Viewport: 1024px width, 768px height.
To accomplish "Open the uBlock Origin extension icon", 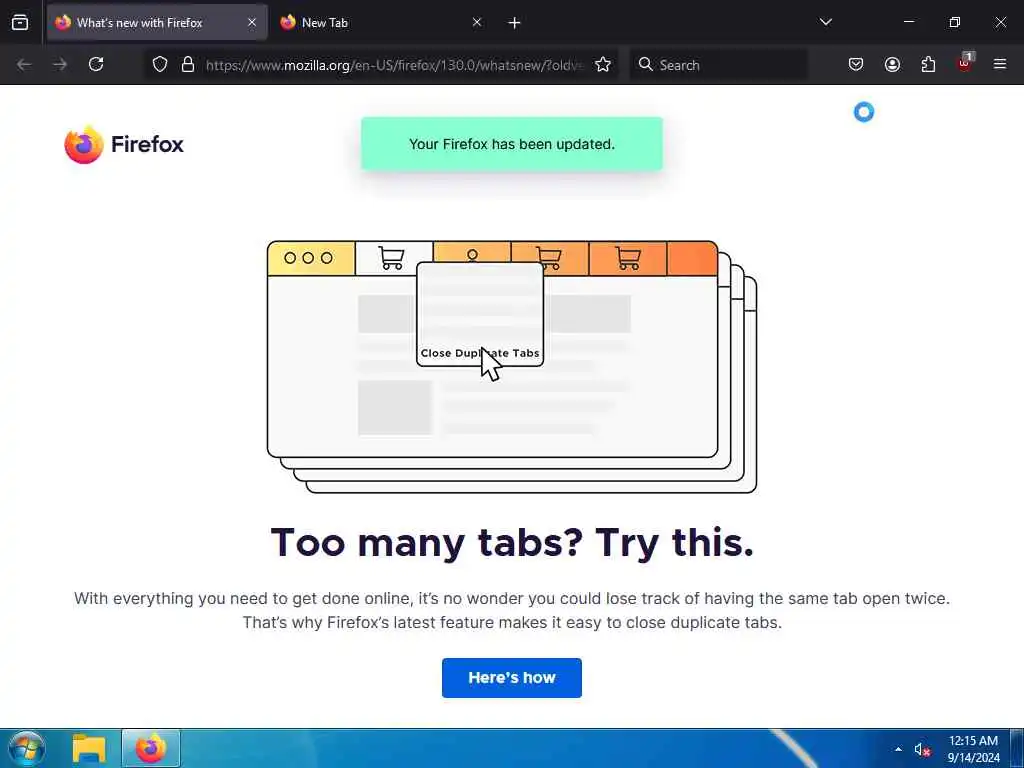I will [x=965, y=63].
